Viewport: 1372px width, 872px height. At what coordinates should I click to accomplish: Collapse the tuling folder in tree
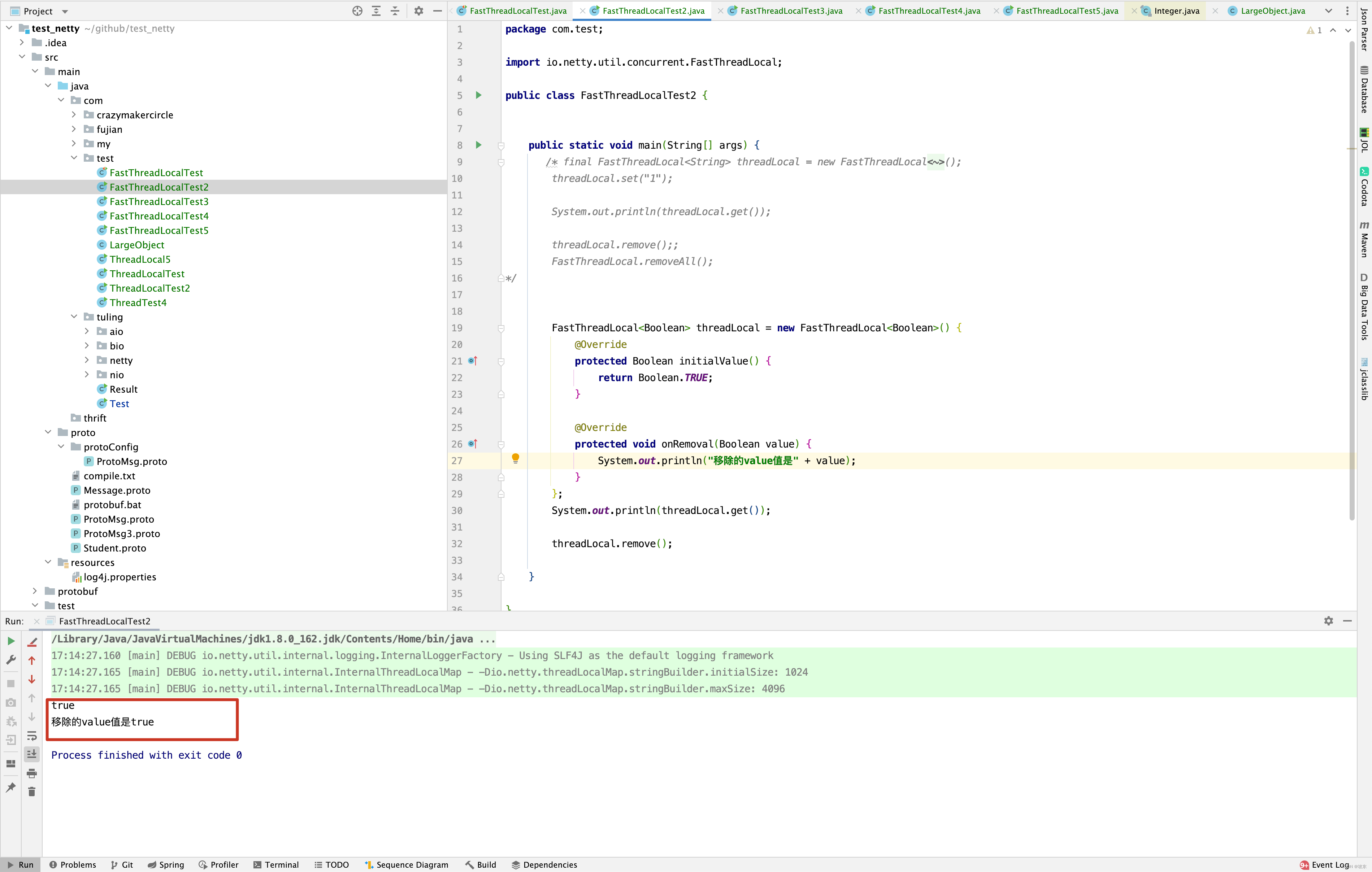tap(74, 317)
